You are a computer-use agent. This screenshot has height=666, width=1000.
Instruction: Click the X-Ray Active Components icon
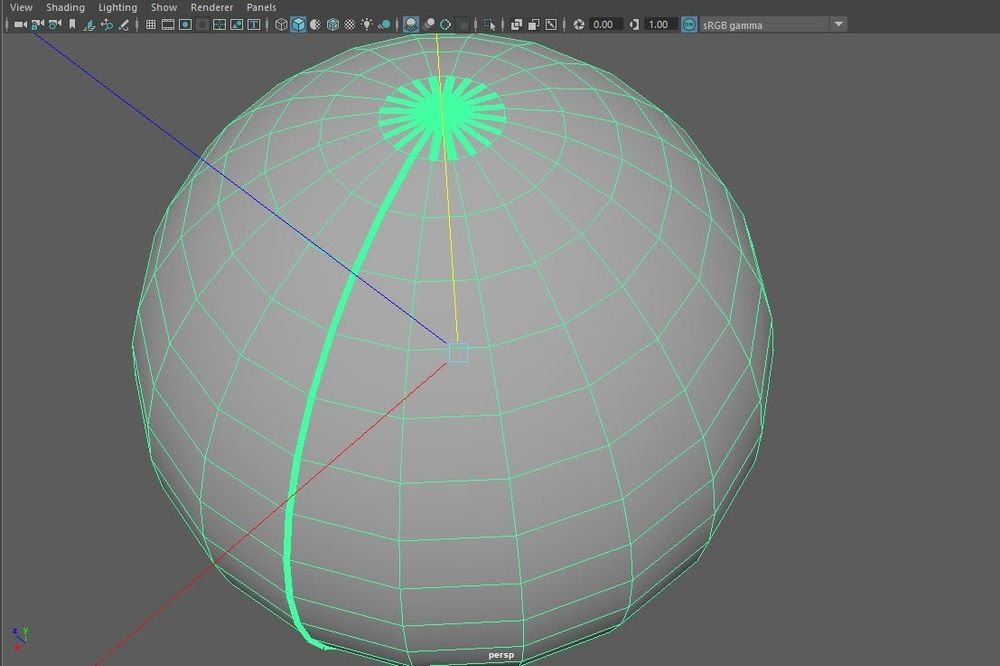pos(534,25)
